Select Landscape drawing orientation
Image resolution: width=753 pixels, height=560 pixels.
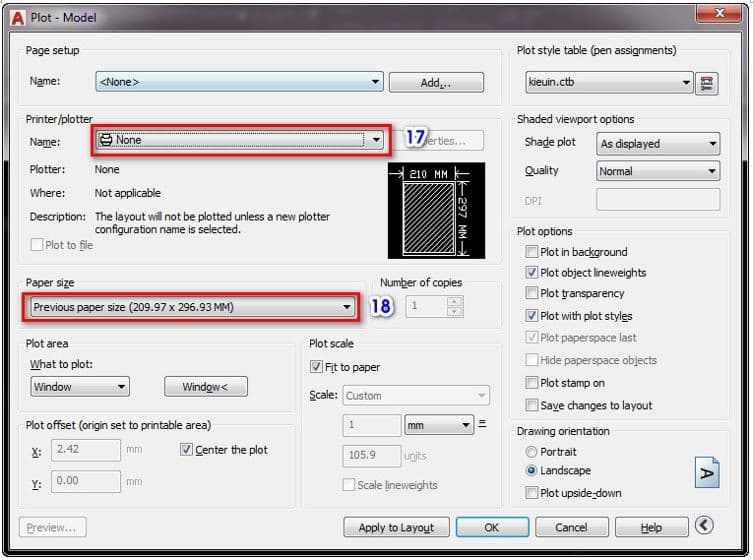tap(531, 470)
